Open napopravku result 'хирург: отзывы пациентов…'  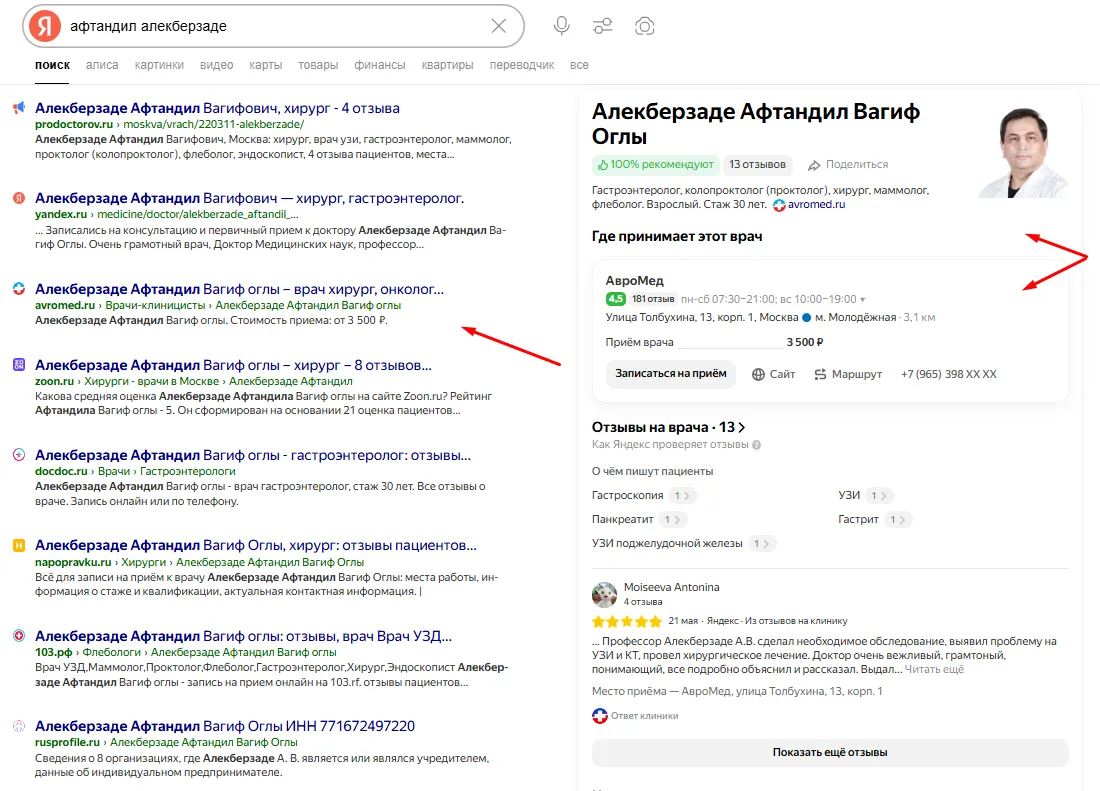(x=256, y=546)
